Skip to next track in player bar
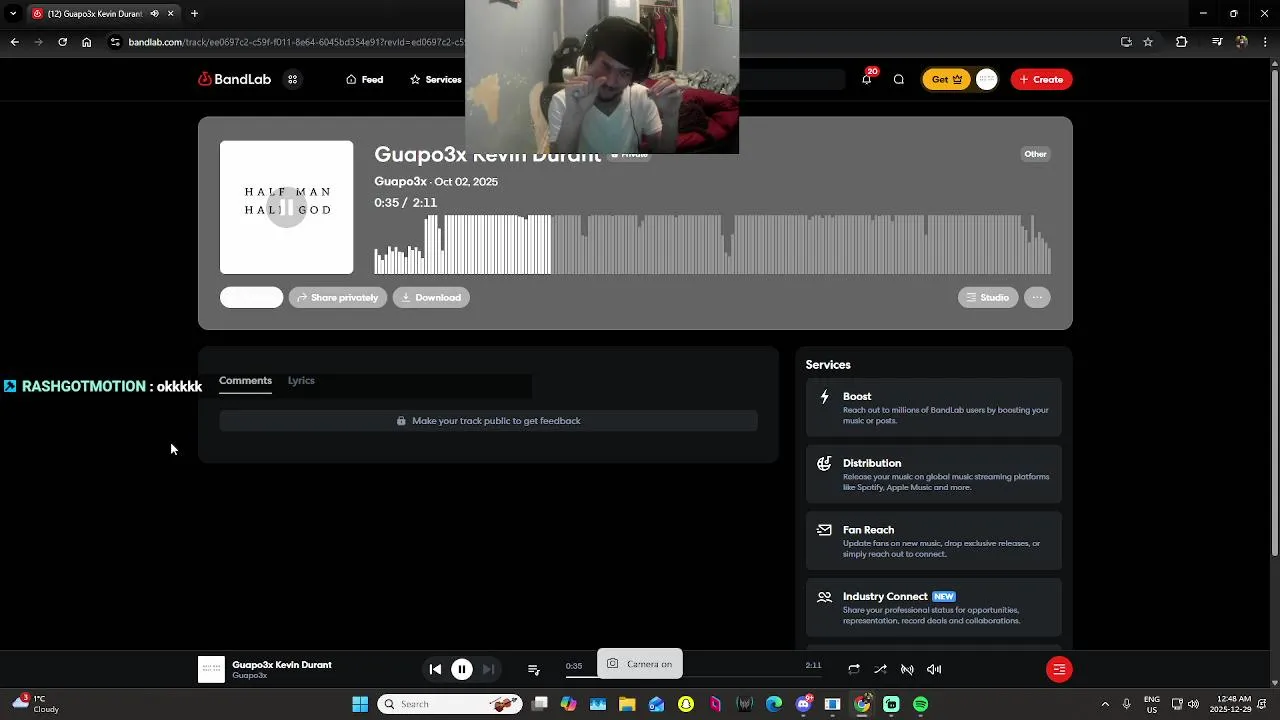 [488, 669]
